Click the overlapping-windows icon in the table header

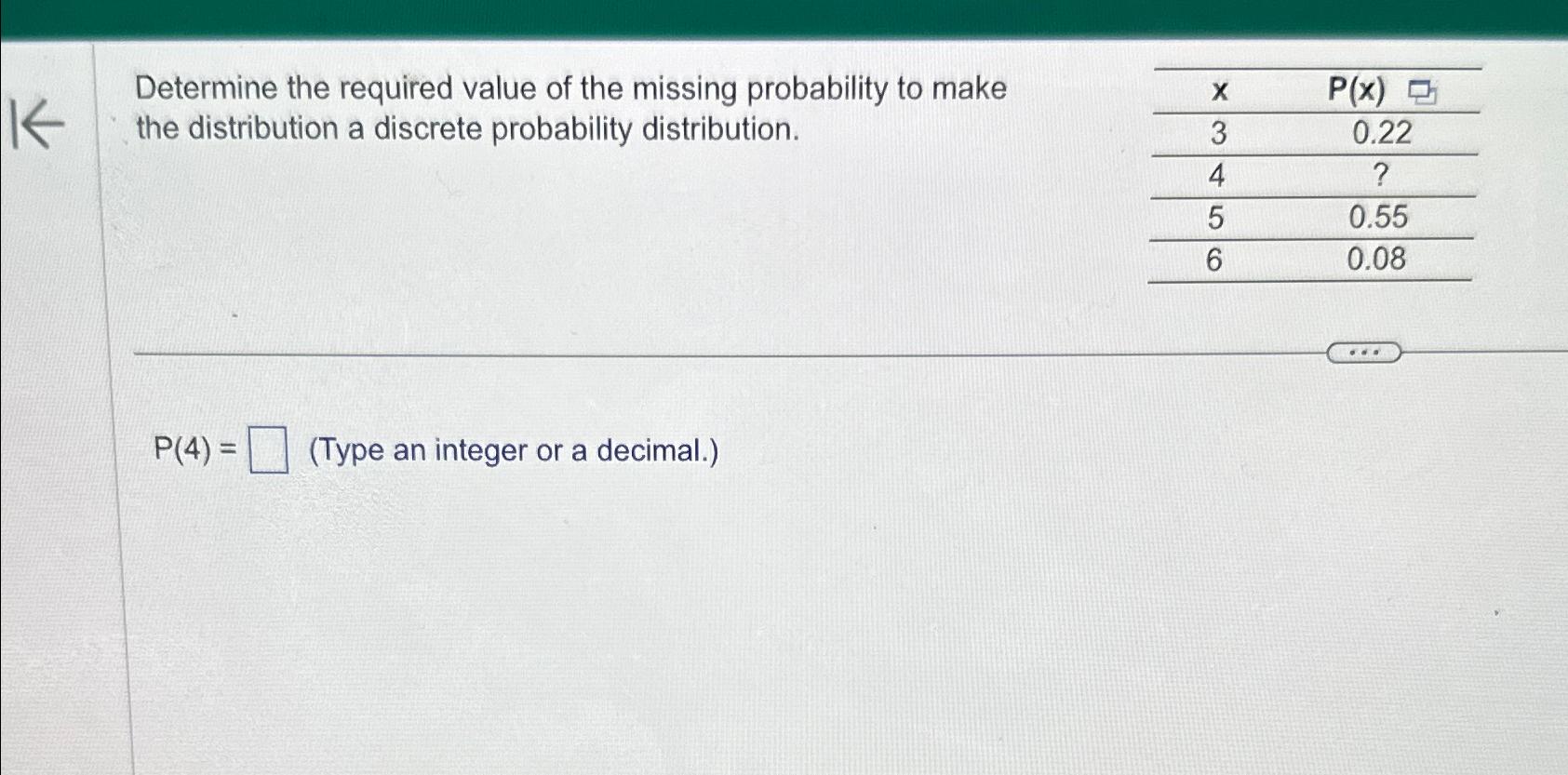pyautogui.click(x=1424, y=91)
